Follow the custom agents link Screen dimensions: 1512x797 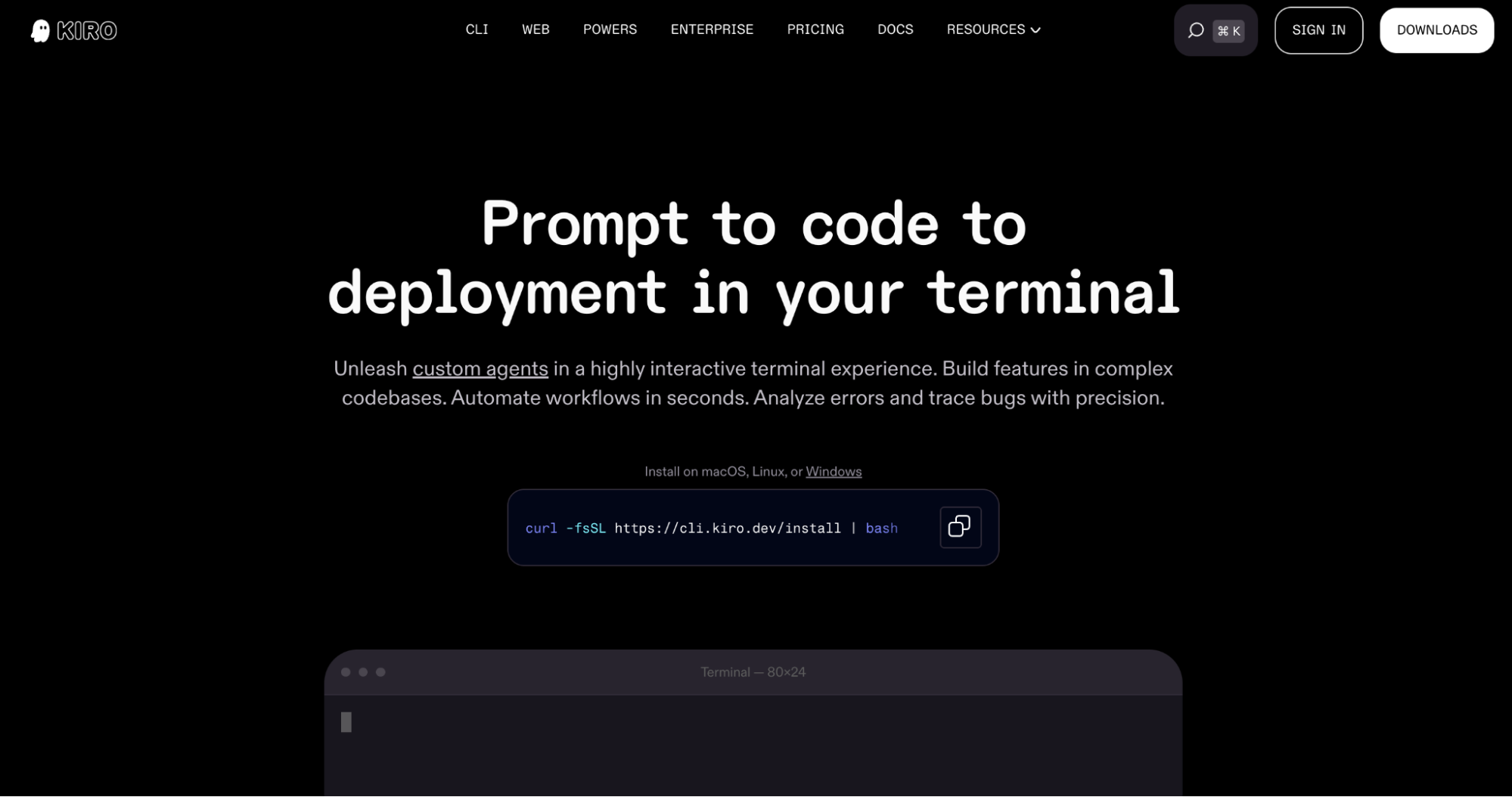tap(480, 369)
